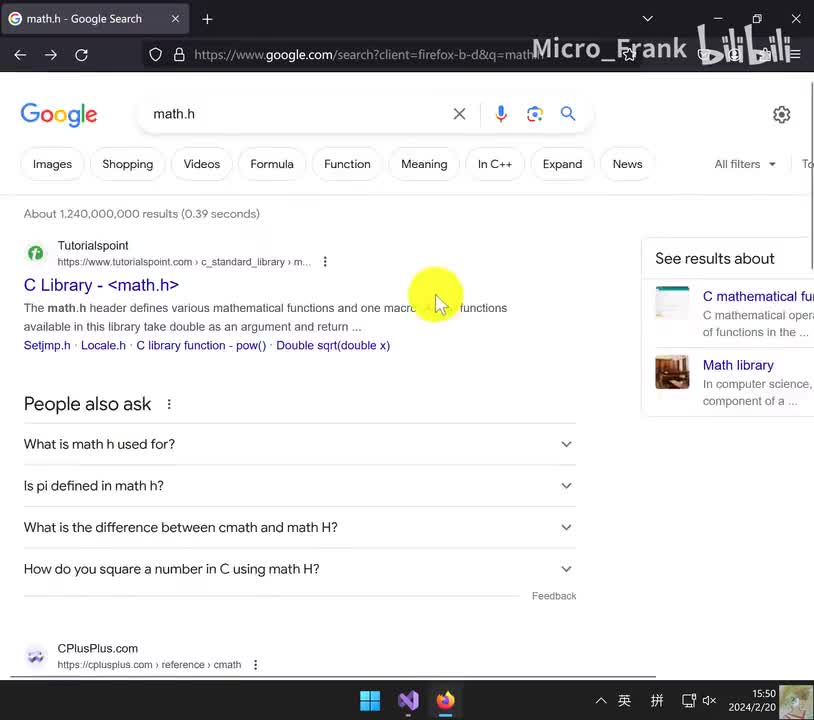Open a new browser tab with plus
Viewport: 814px width, 720px height.
(x=207, y=19)
